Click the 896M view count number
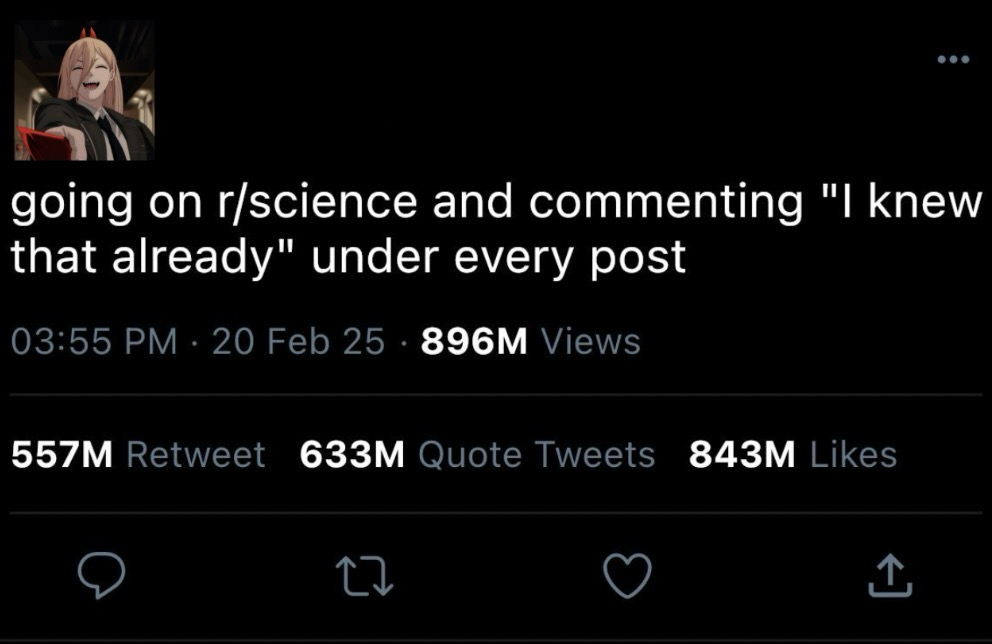Viewport: 992px width, 644px height. [474, 342]
